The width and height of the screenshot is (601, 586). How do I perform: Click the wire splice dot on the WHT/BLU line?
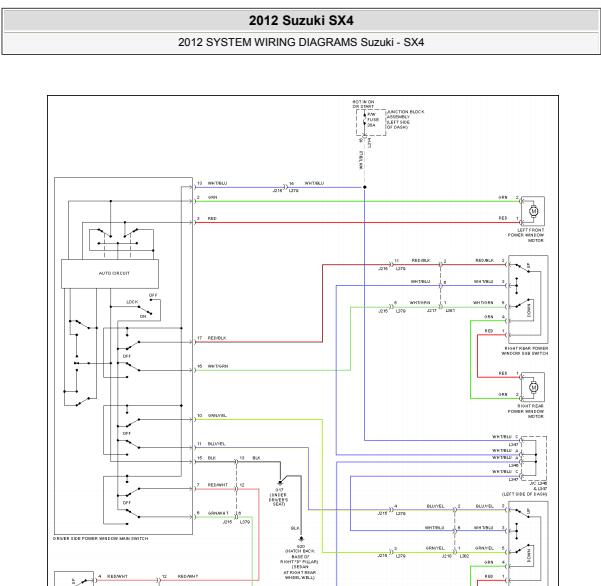coord(365,187)
